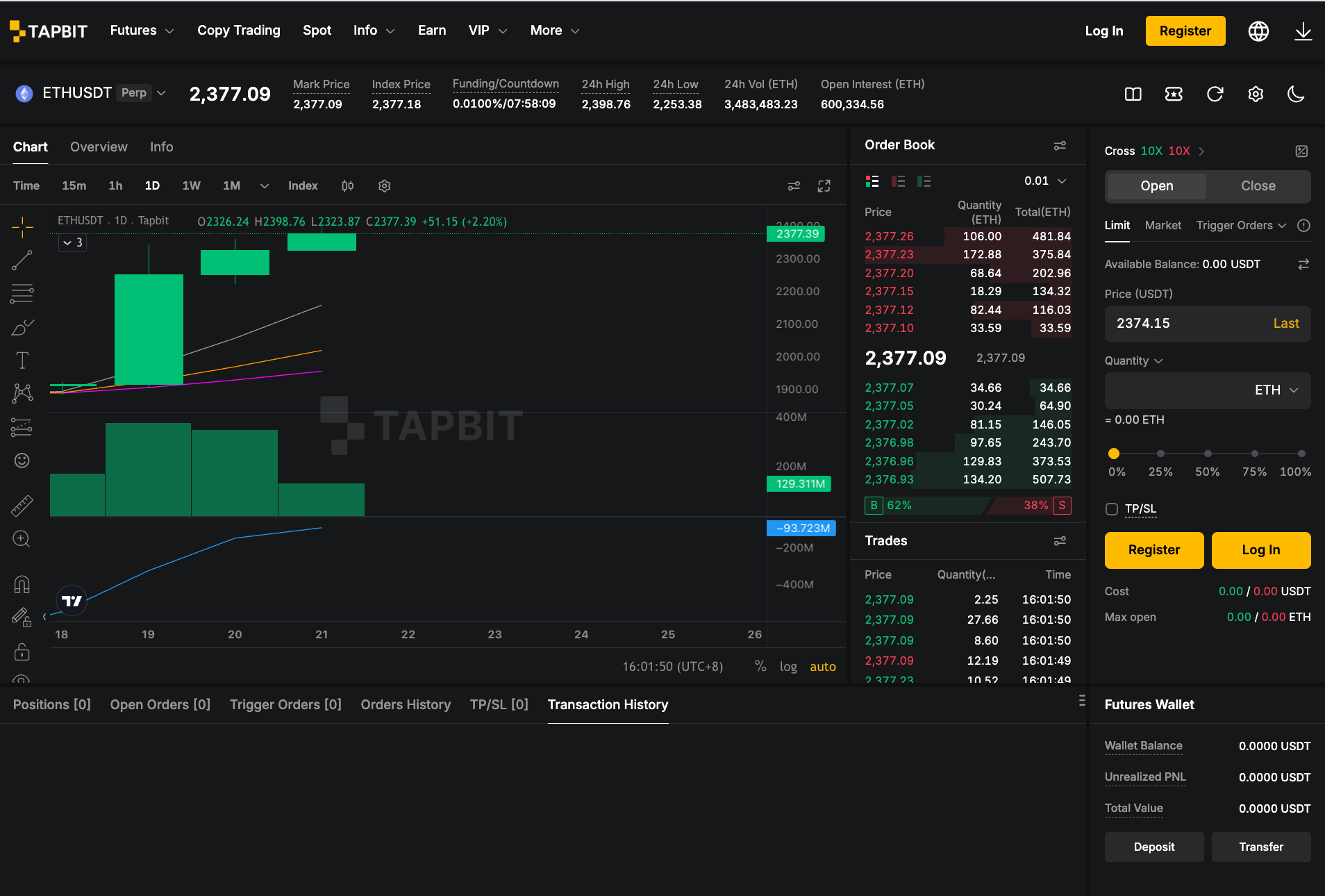Screen dimensions: 1325x896
Task: Open language globe selector
Action: click(x=1258, y=31)
